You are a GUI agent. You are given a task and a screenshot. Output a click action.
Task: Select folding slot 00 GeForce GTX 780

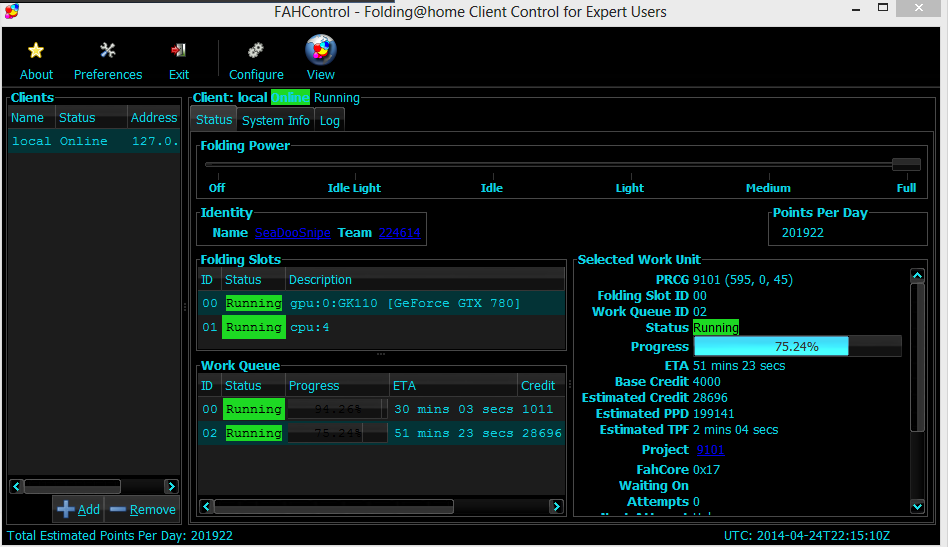coord(381,303)
